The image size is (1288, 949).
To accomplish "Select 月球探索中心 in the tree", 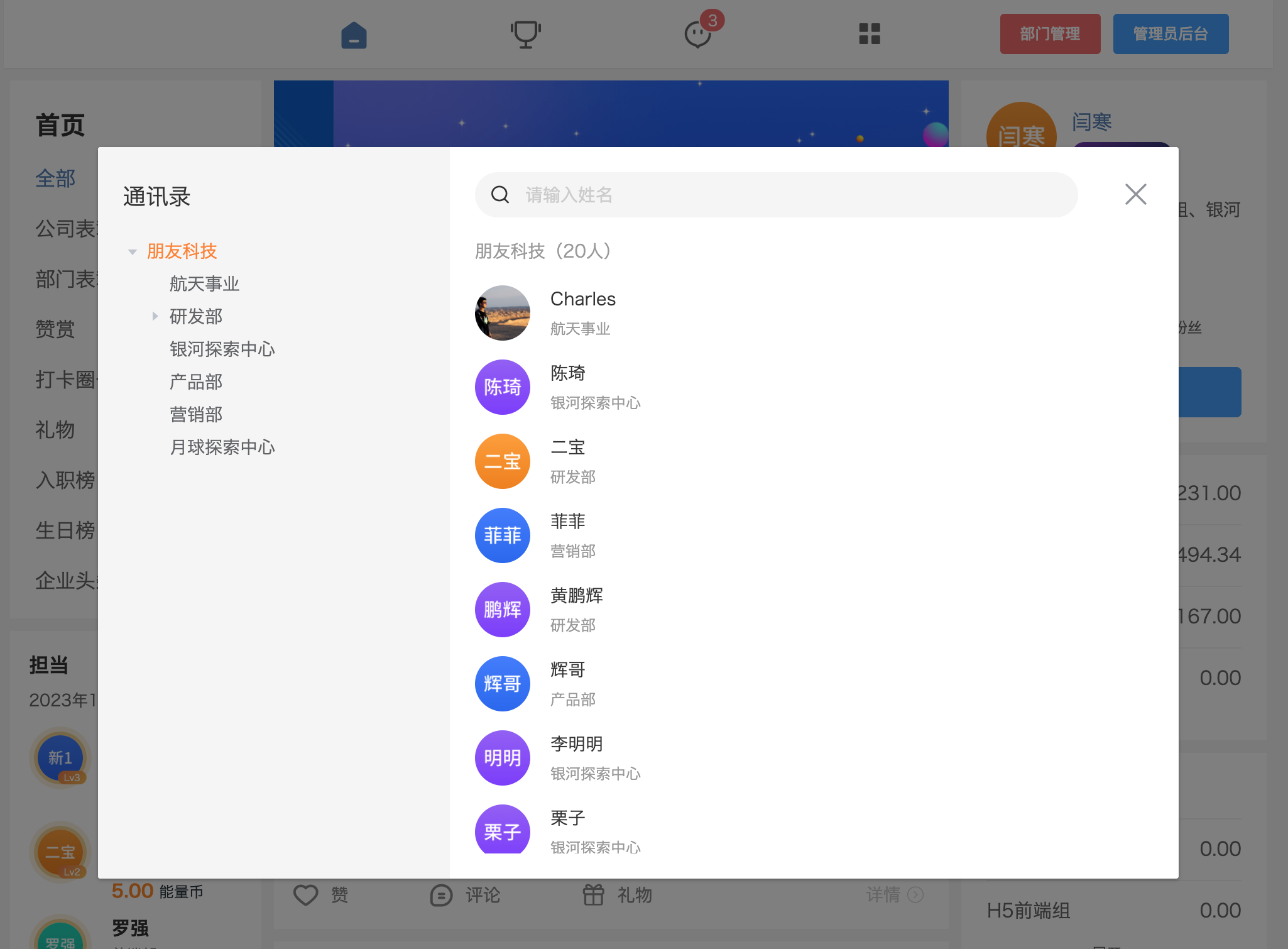I will (222, 447).
